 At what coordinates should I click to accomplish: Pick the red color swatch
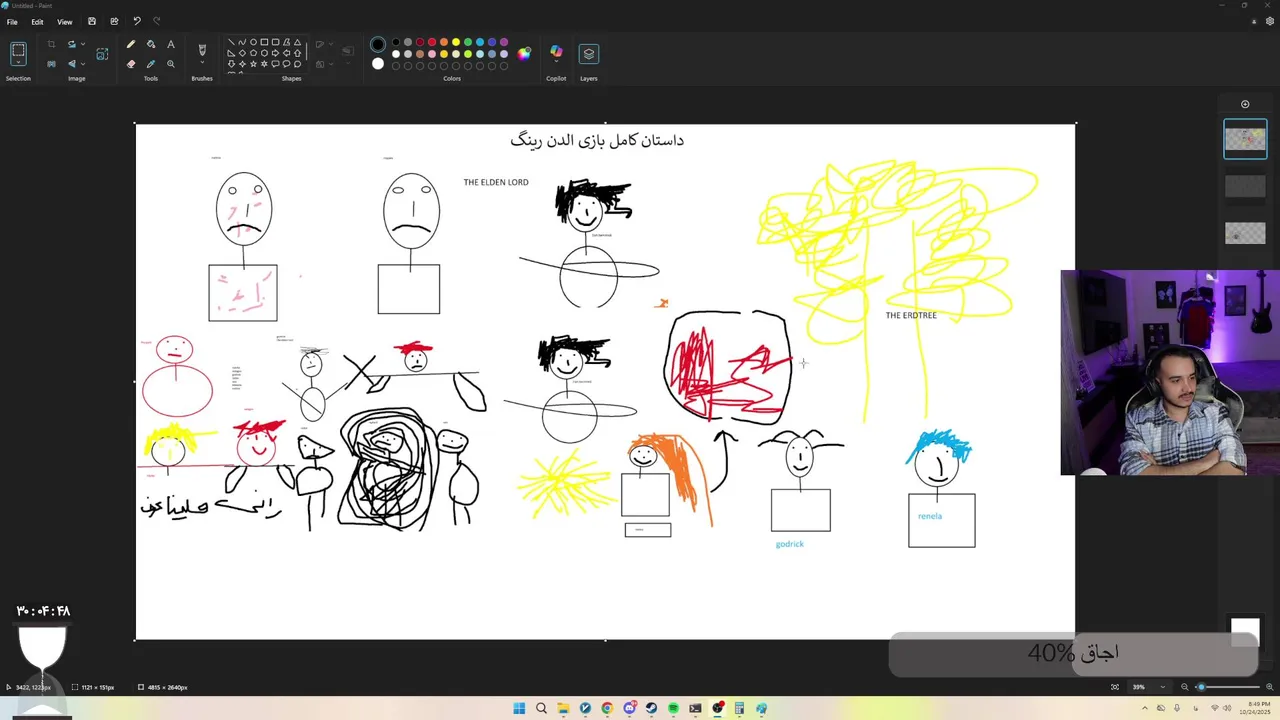pos(432,42)
